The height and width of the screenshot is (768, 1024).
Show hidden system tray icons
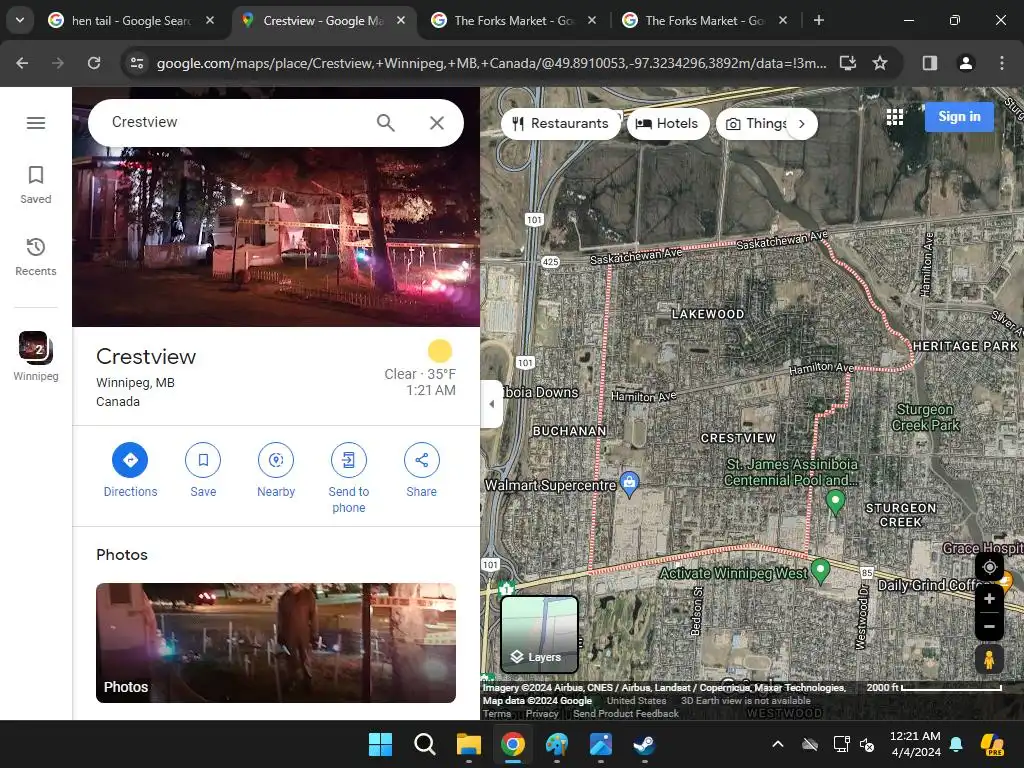point(777,744)
